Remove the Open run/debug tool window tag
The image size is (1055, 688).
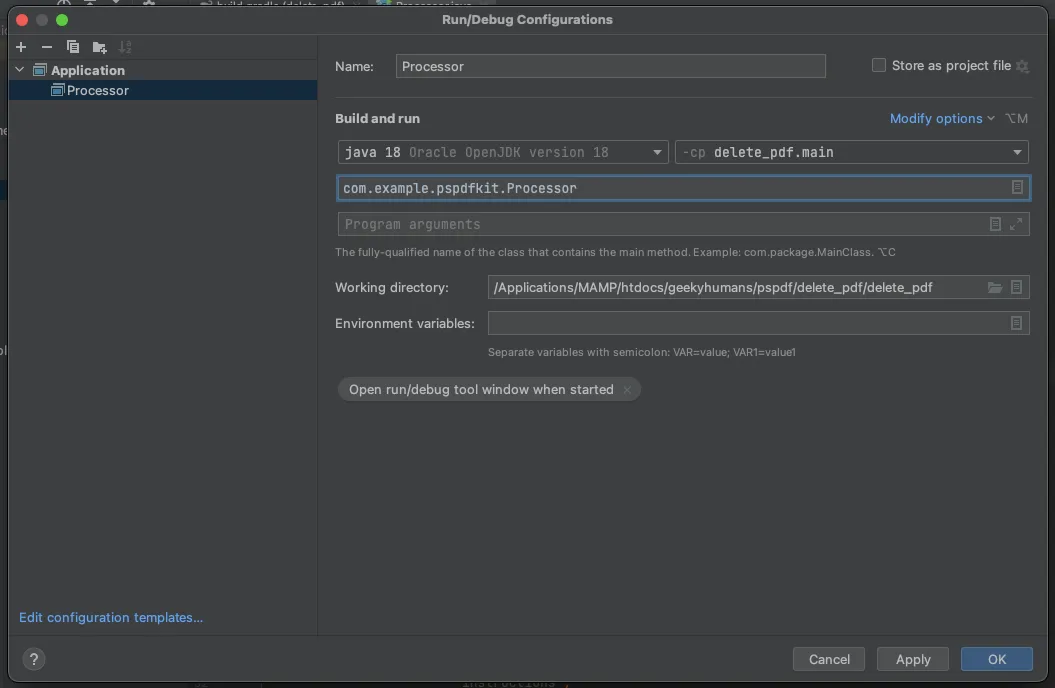click(628, 389)
